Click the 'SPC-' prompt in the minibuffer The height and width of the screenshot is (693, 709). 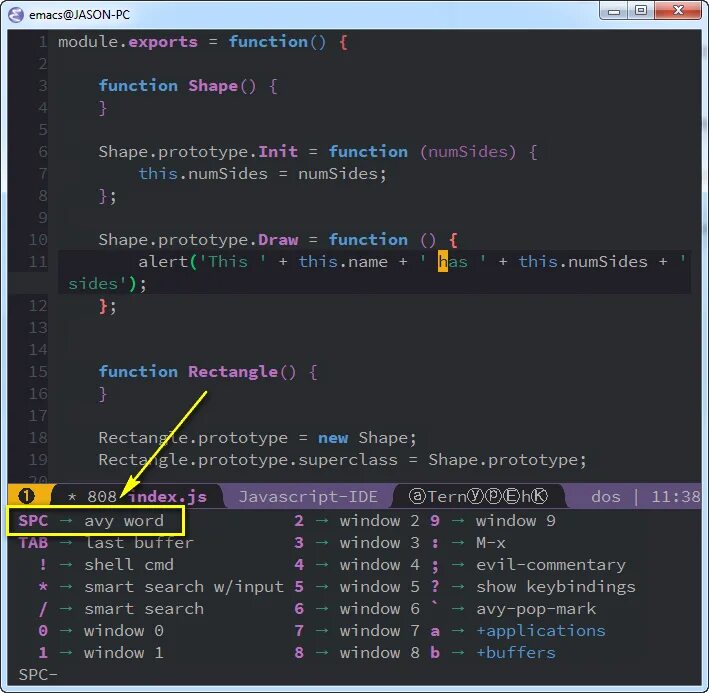click(38, 674)
